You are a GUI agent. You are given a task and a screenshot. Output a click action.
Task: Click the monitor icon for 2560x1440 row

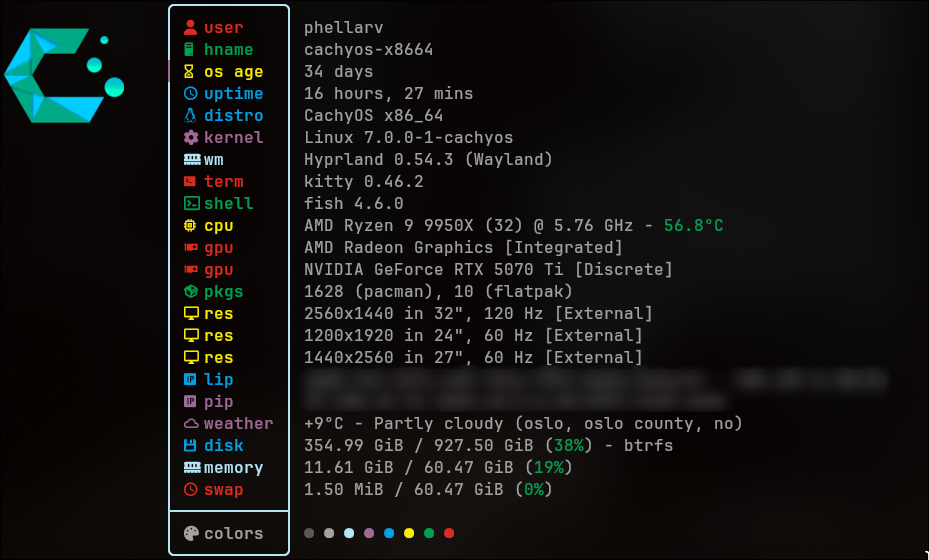point(191,313)
